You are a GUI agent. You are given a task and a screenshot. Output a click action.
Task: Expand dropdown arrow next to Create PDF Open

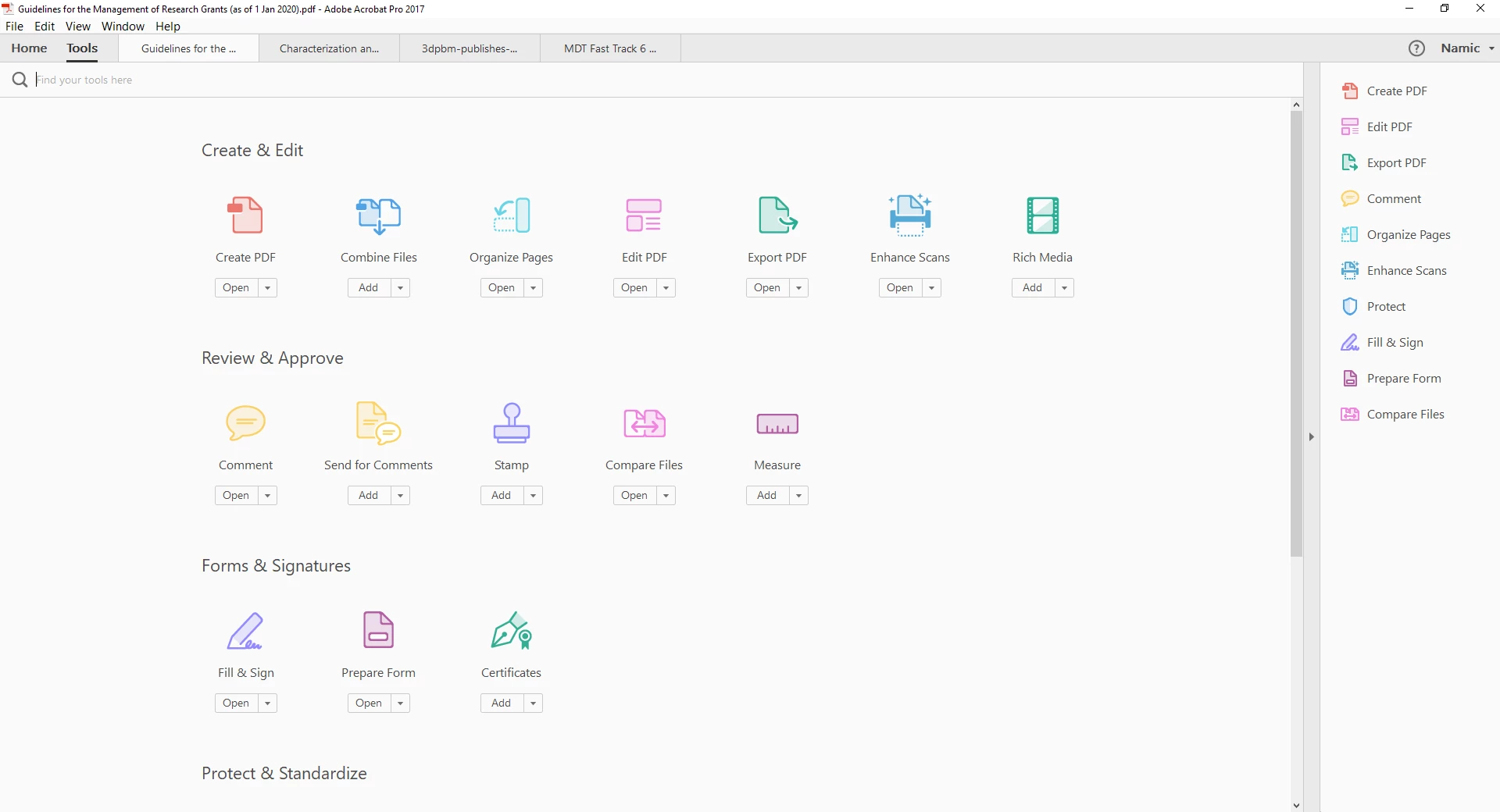point(267,287)
